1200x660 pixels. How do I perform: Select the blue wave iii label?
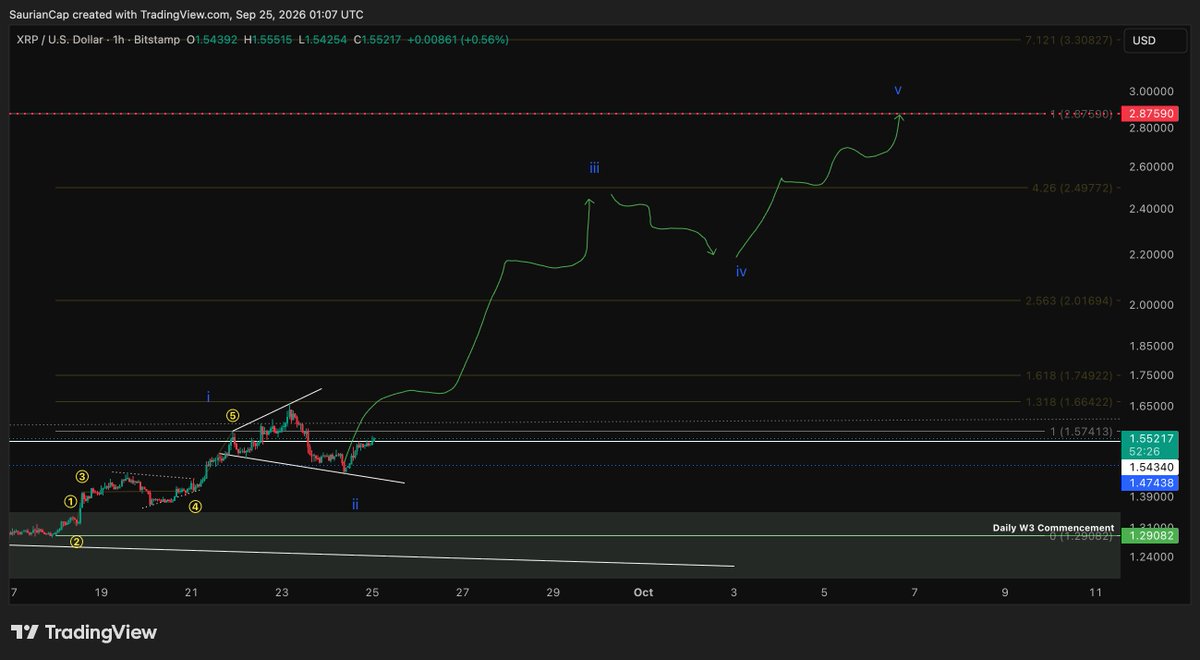(x=594, y=168)
